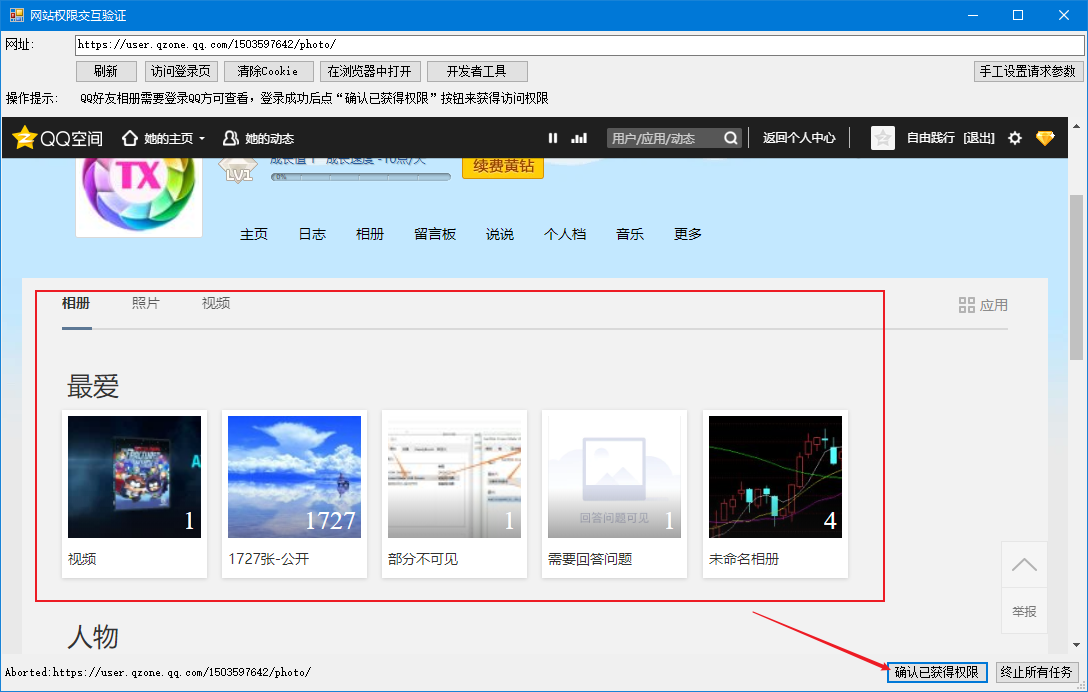Click the search magnifier icon
Screen dimensions: 1088x692
coord(731,138)
